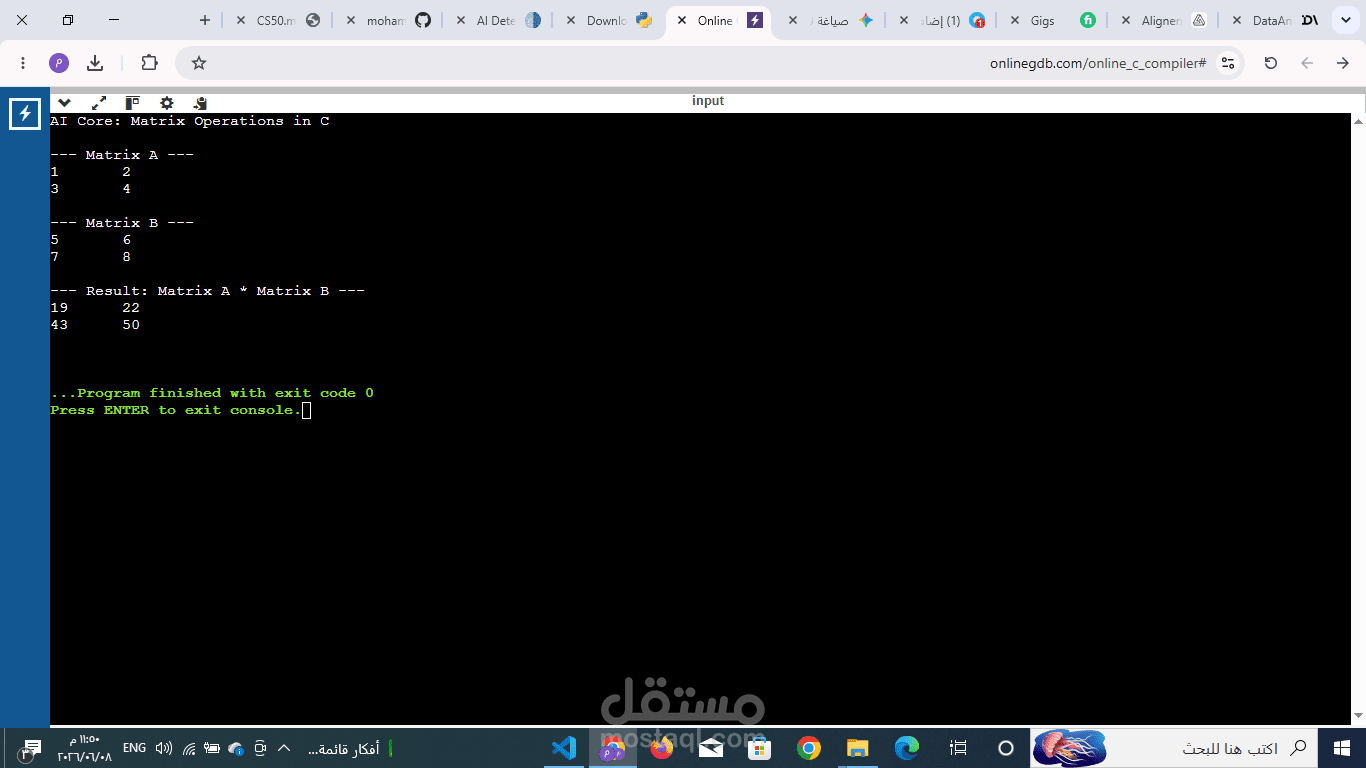Open the volume speaker icon
Image resolution: width=1366 pixels, height=768 pixels.
(164, 748)
